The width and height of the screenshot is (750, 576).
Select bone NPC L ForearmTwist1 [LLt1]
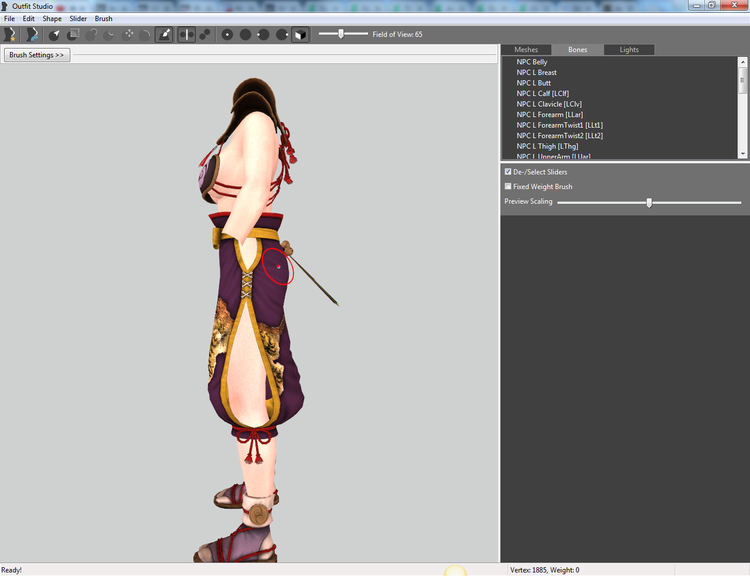coord(560,125)
